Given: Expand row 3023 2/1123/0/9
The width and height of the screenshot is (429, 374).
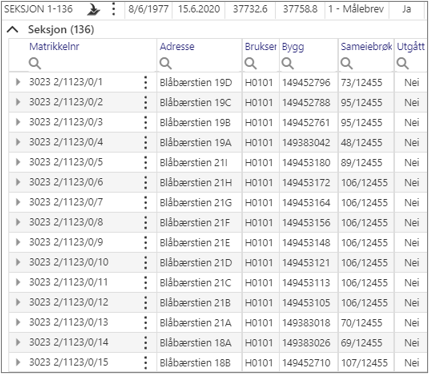Looking at the screenshot, I should coord(18,242).
